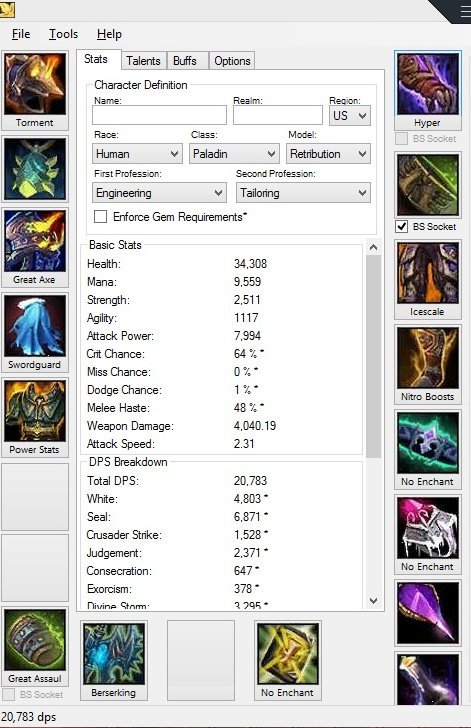This screenshot has height=728, width=471.
Task: Click the status bar text 20,783 dps
Action: tap(28, 717)
